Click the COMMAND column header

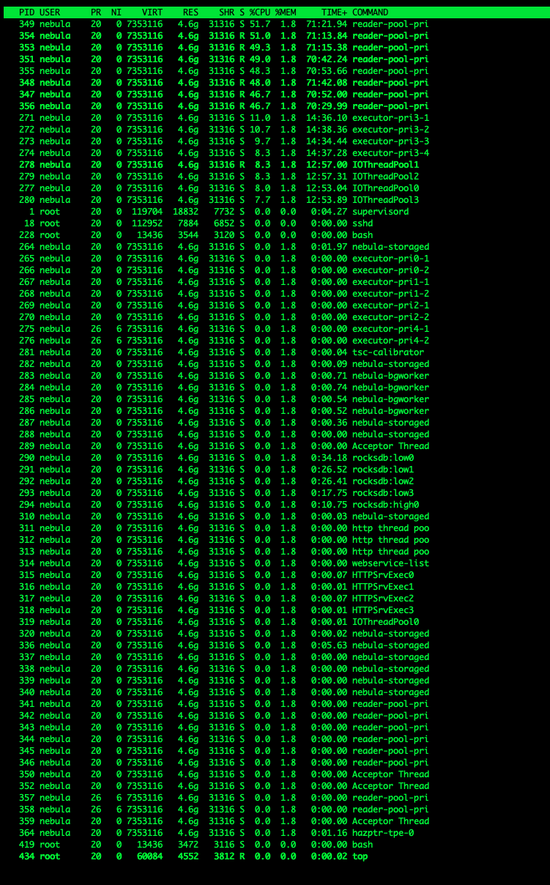[x=370, y=12]
